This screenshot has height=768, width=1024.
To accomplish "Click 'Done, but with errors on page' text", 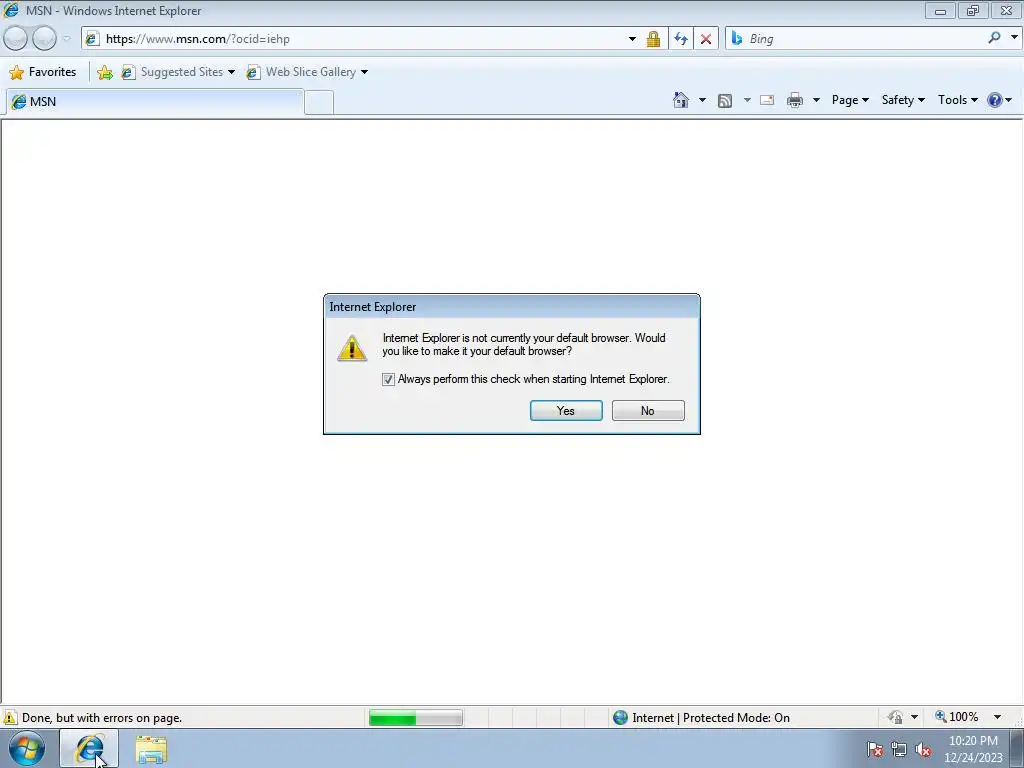I will 102,718.
